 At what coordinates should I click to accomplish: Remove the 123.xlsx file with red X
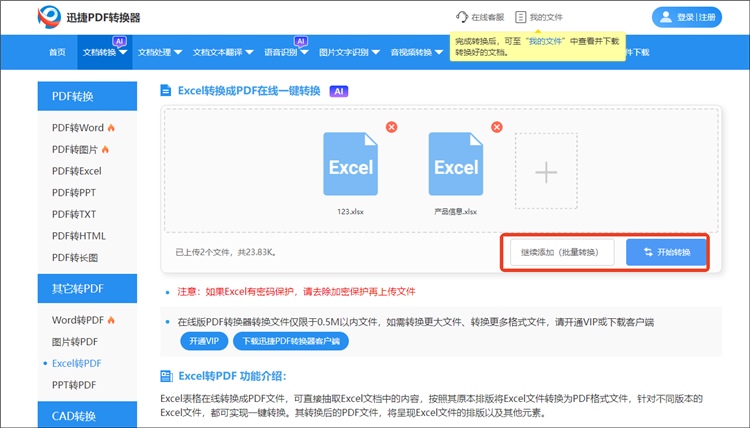(x=391, y=127)
